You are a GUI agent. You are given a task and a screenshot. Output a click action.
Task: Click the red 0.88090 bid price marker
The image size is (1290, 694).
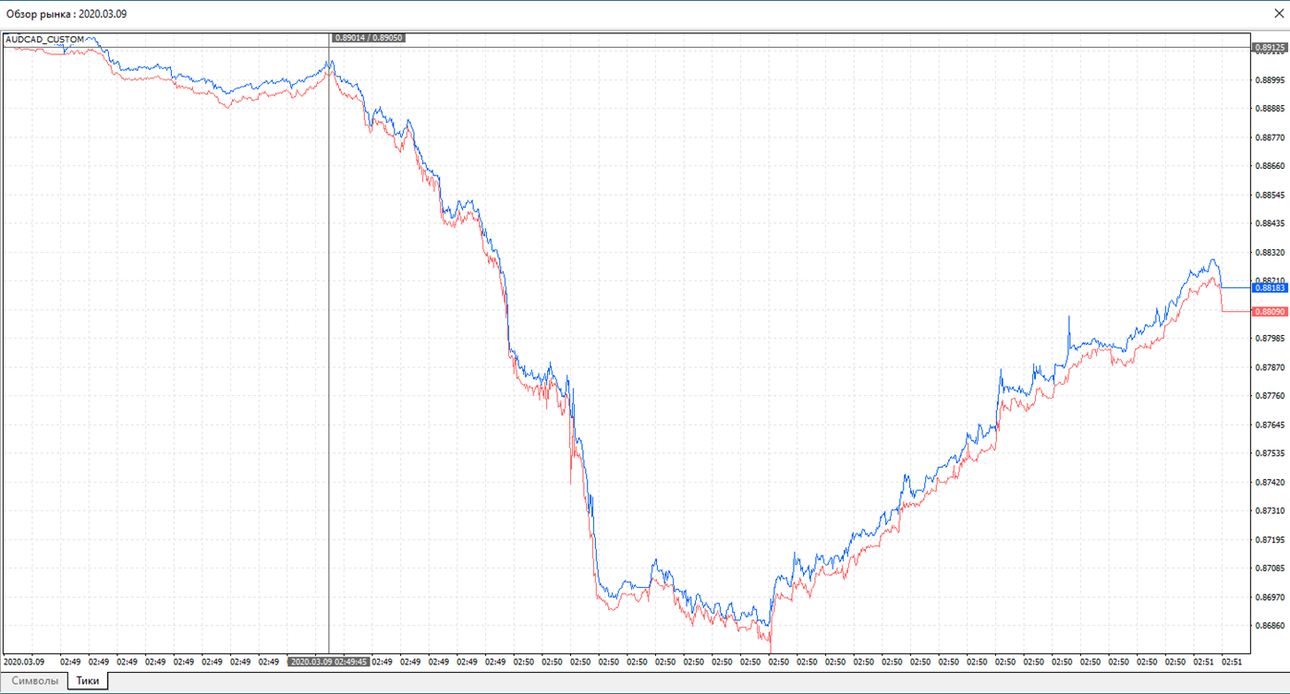click(1270, 312)
